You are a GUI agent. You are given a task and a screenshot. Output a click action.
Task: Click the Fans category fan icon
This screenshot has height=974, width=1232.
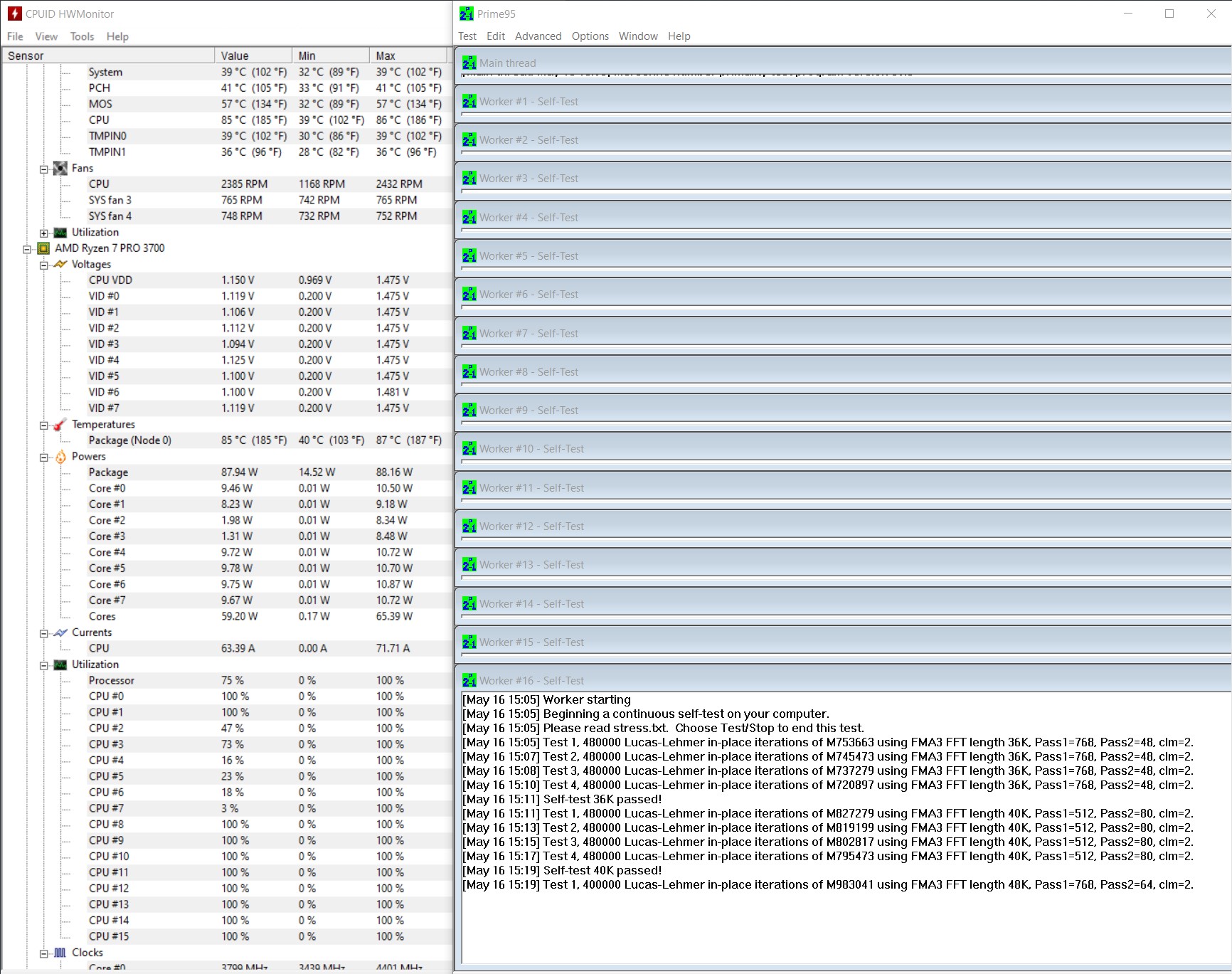pyautogui.click(x=60, y=168)
